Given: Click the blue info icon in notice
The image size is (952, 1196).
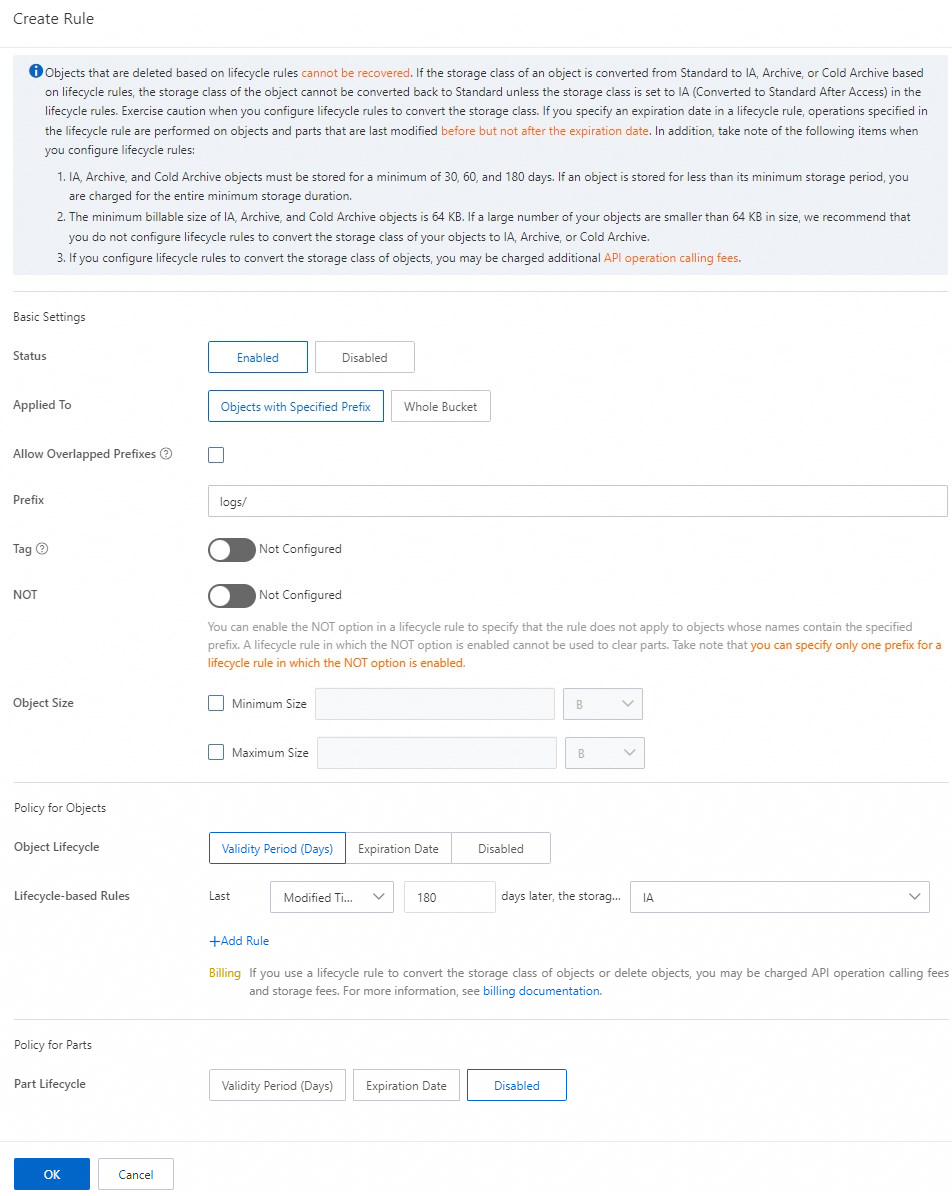Looking at the screenshot, I should (36, 71).
